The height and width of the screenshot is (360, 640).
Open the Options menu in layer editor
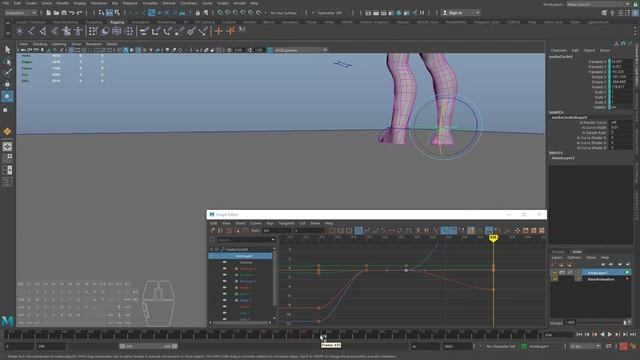(x=574, y=258)
